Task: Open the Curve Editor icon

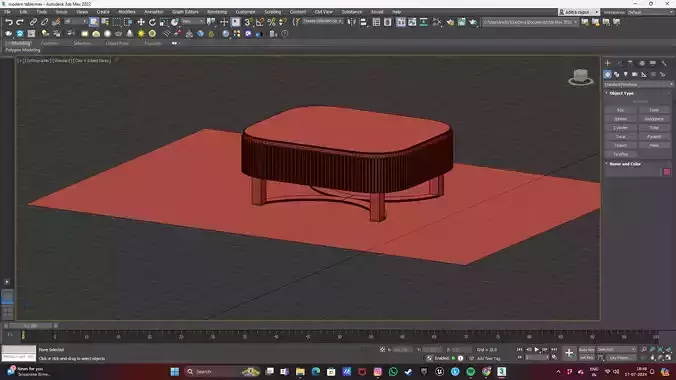Action: pos(412,22)
